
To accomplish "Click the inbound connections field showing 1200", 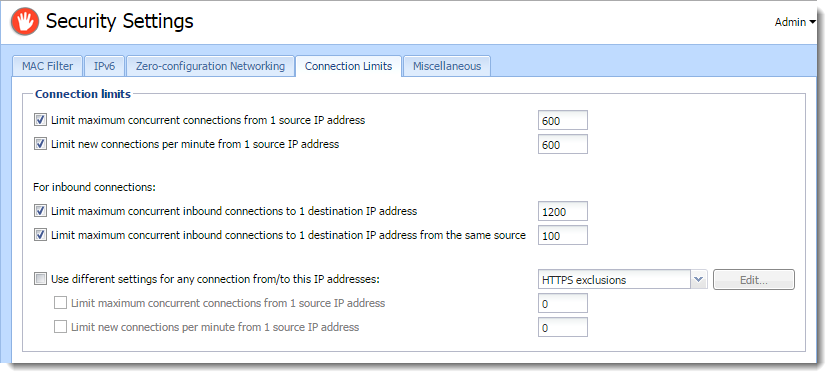I will point(562,211).
